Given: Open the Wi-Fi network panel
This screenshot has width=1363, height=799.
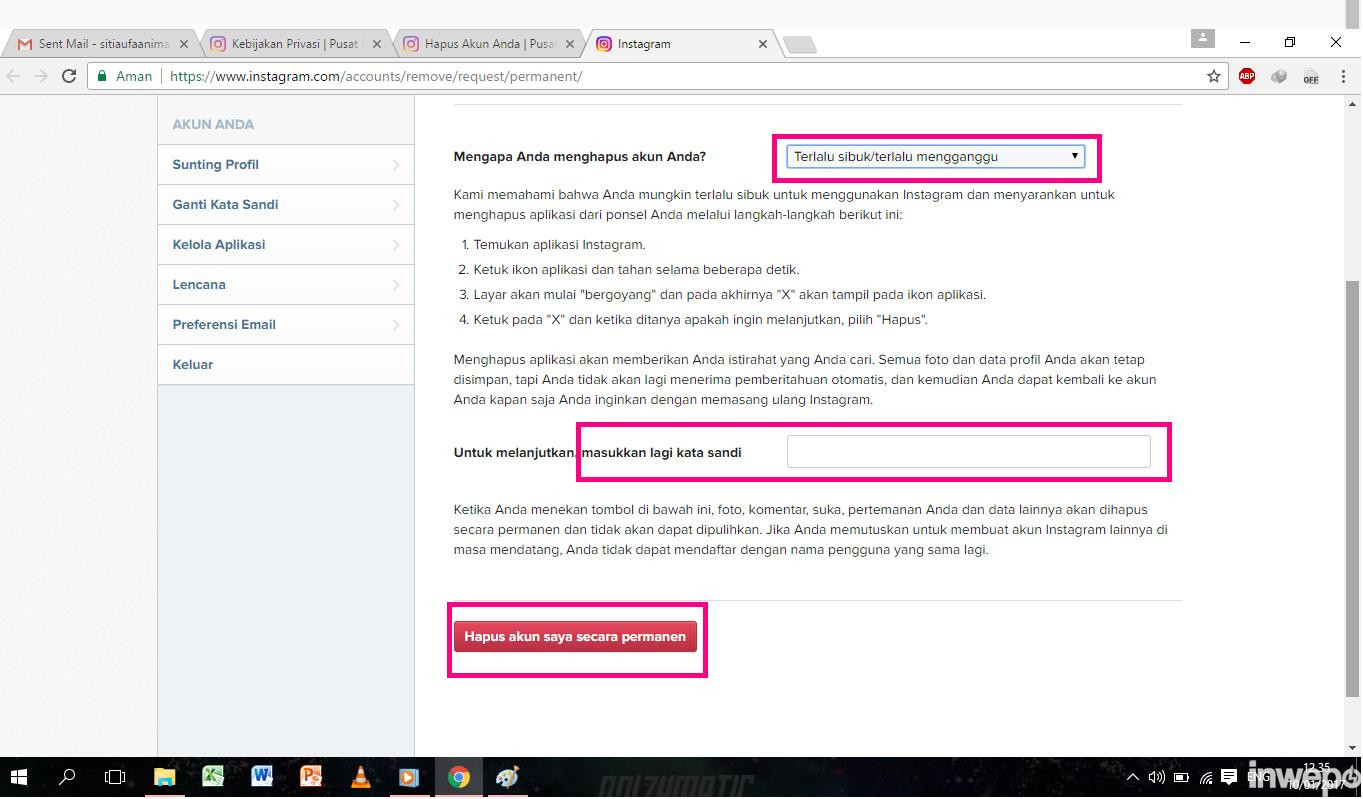Looking at the screenshot, I should pyautogui.click(x=1206, y=777).
